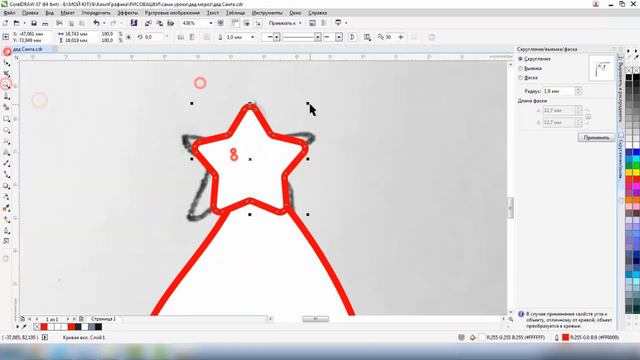Open the application launcher dropdown arrow
Viewport: 640px width, 360px height.
346,23
